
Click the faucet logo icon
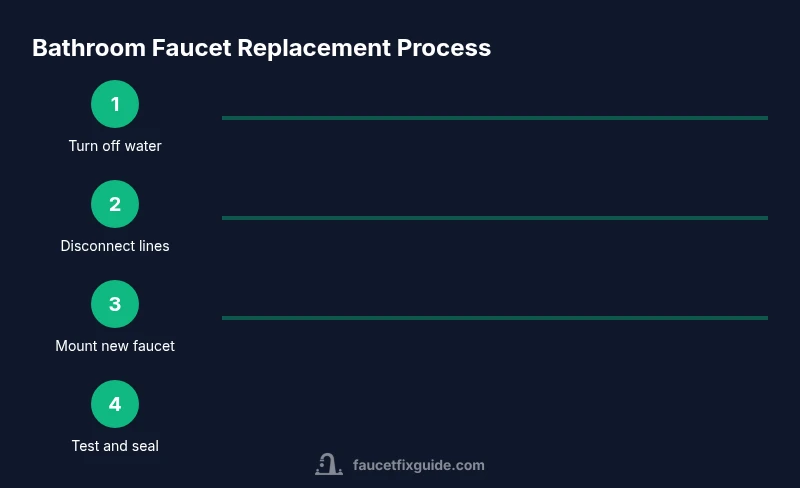click(329, 465)
